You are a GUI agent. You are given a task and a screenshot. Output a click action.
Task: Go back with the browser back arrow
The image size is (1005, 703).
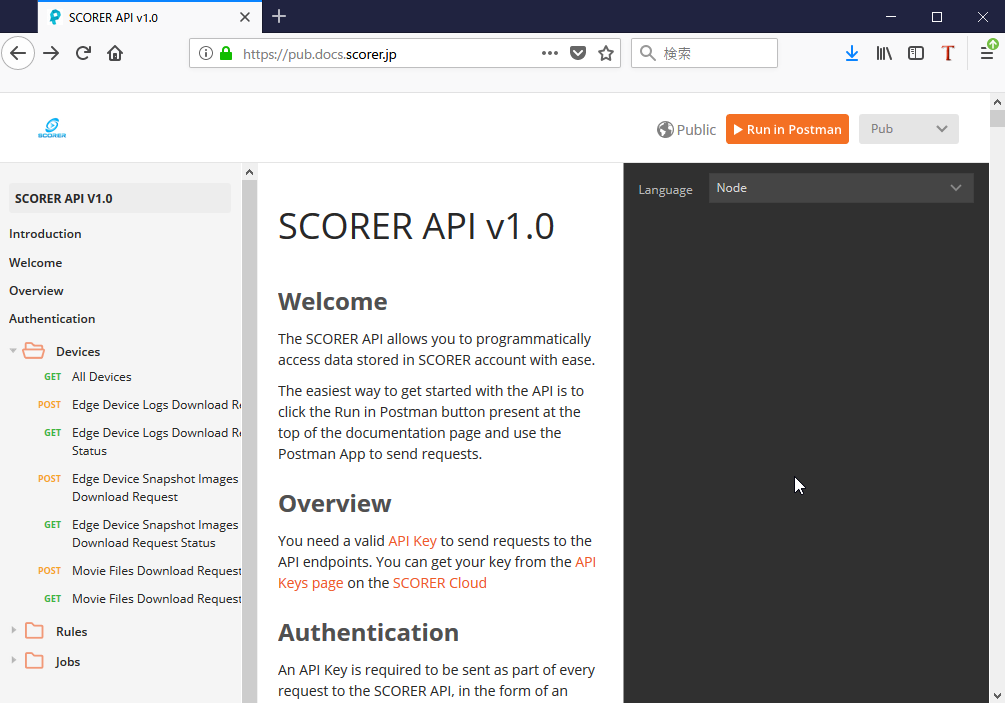click(18, 53)
